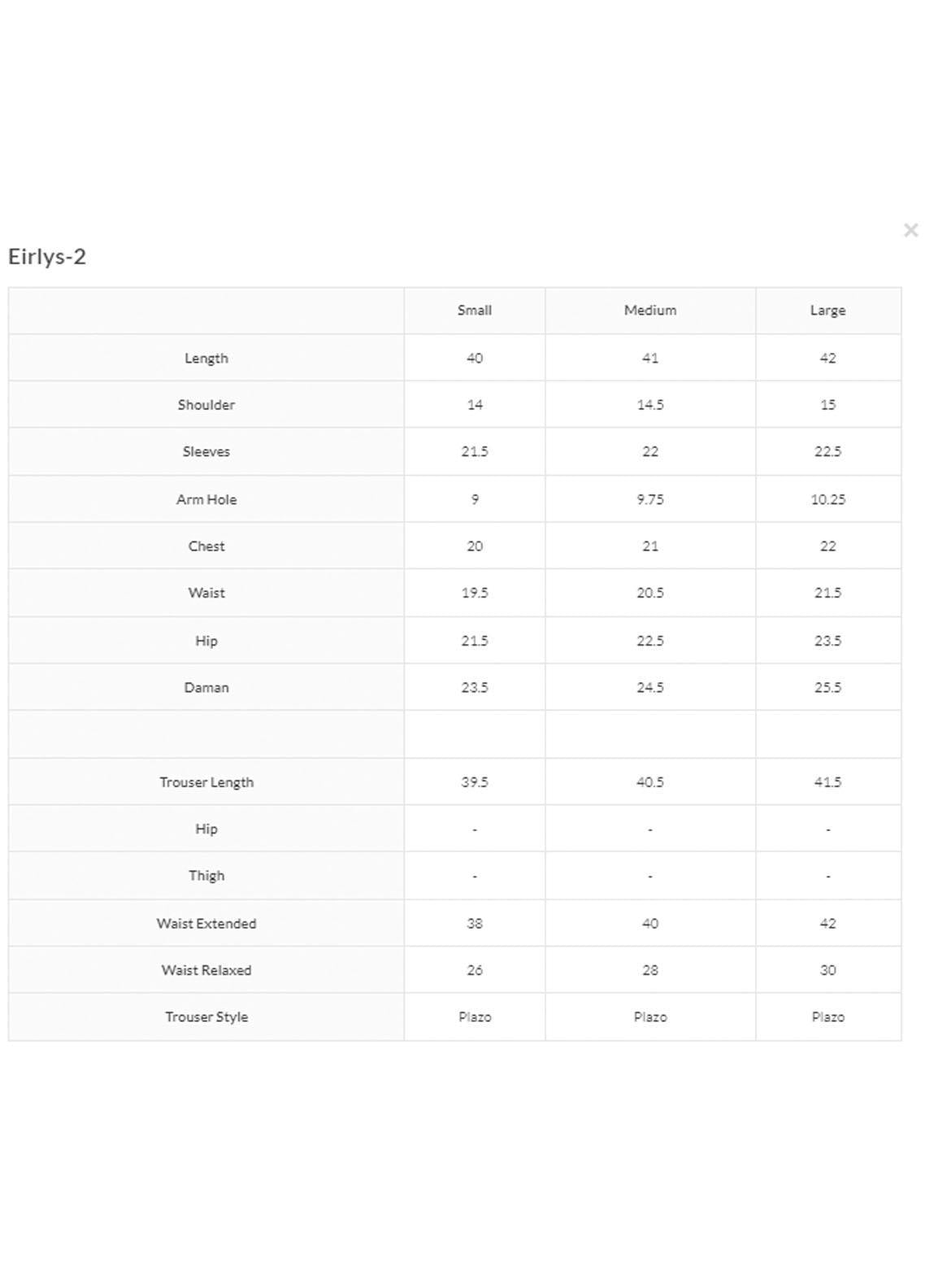Click the Eirlys-2 chart title
The image size is (925, 1288).
(47, 257)
